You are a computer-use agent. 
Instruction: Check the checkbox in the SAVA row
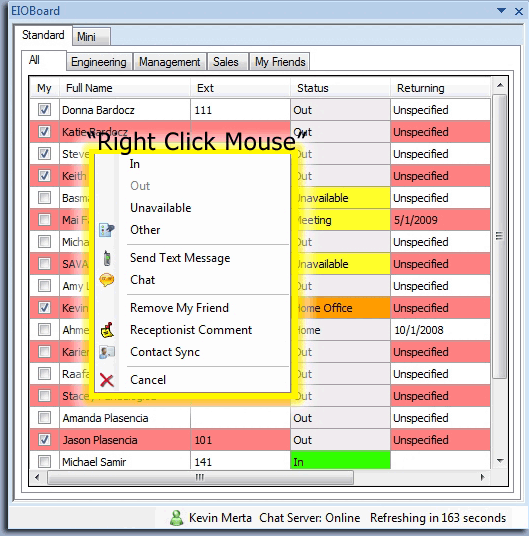point(44,264)
